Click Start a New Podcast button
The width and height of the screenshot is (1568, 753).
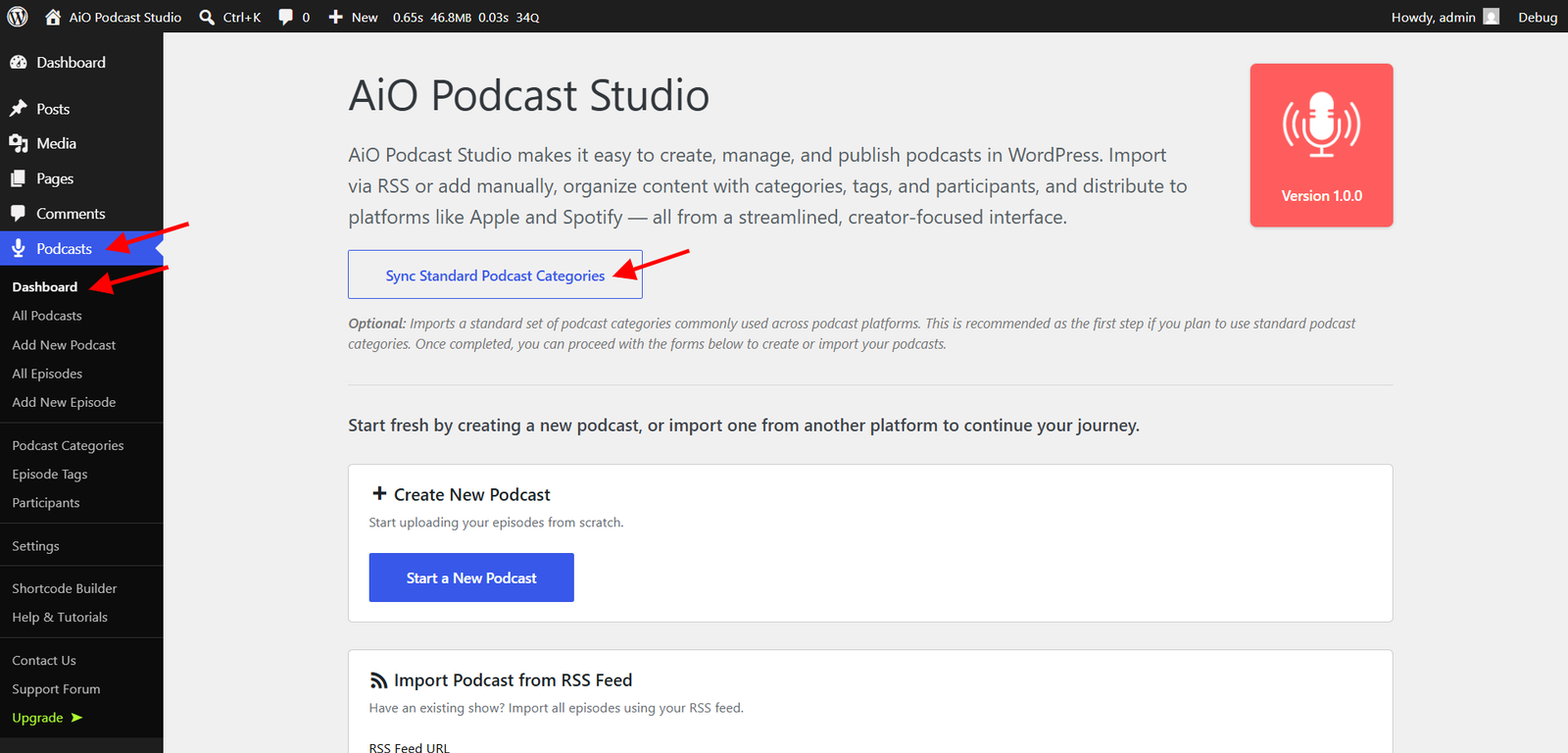(471, 577)
